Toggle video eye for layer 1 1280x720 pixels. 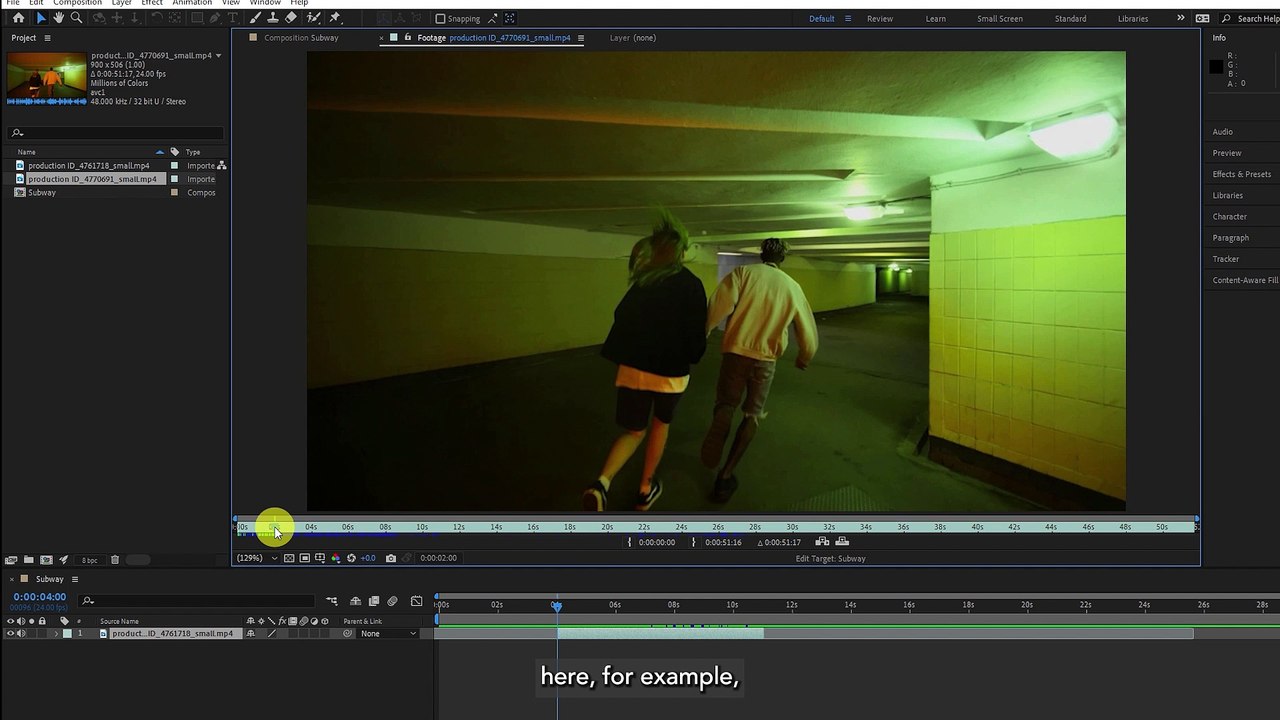click(11, 634)
